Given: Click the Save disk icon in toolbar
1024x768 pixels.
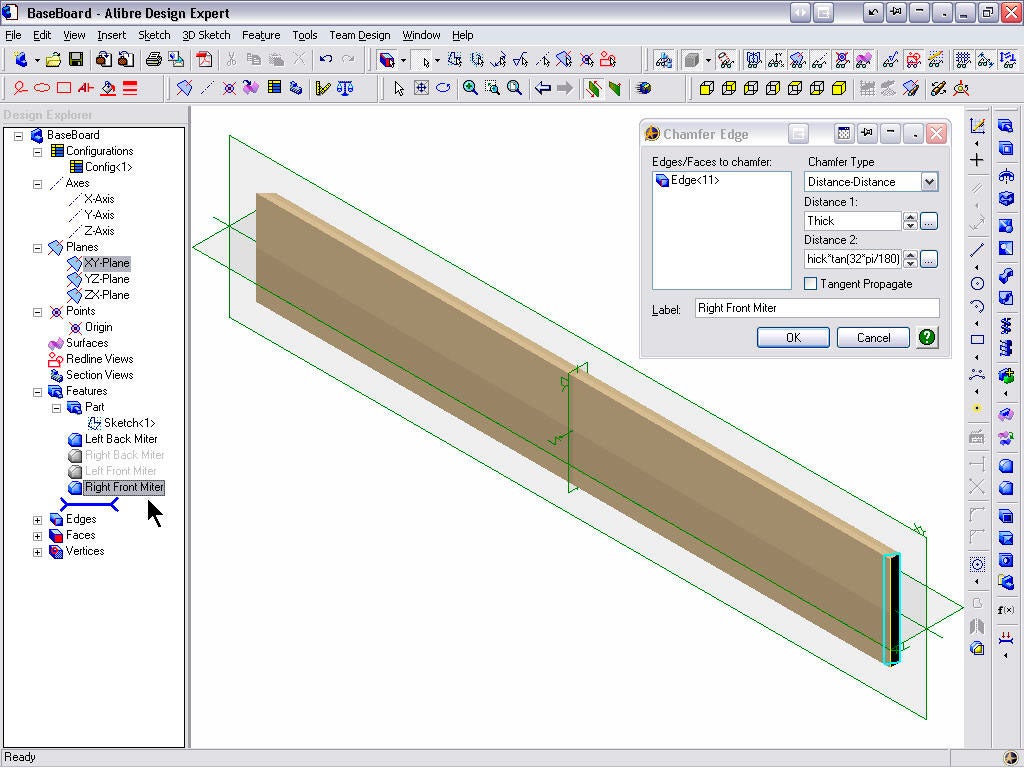Looking at the screenshot, I should pyautogui.click(x=76, y=60).
